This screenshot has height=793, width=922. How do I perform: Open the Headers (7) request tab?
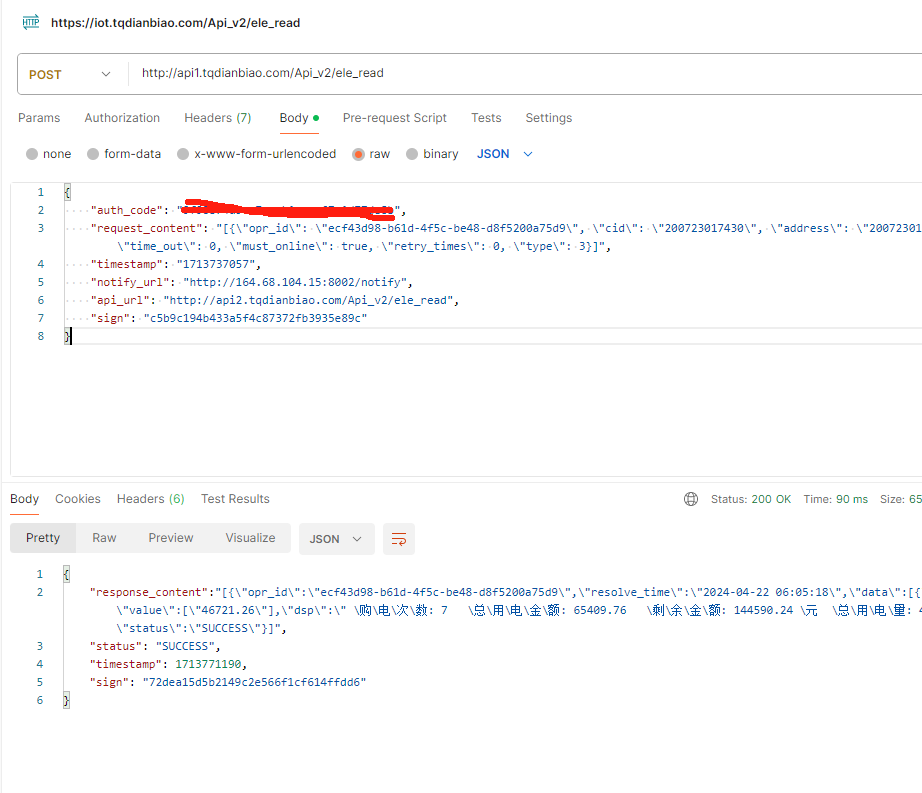218,118
